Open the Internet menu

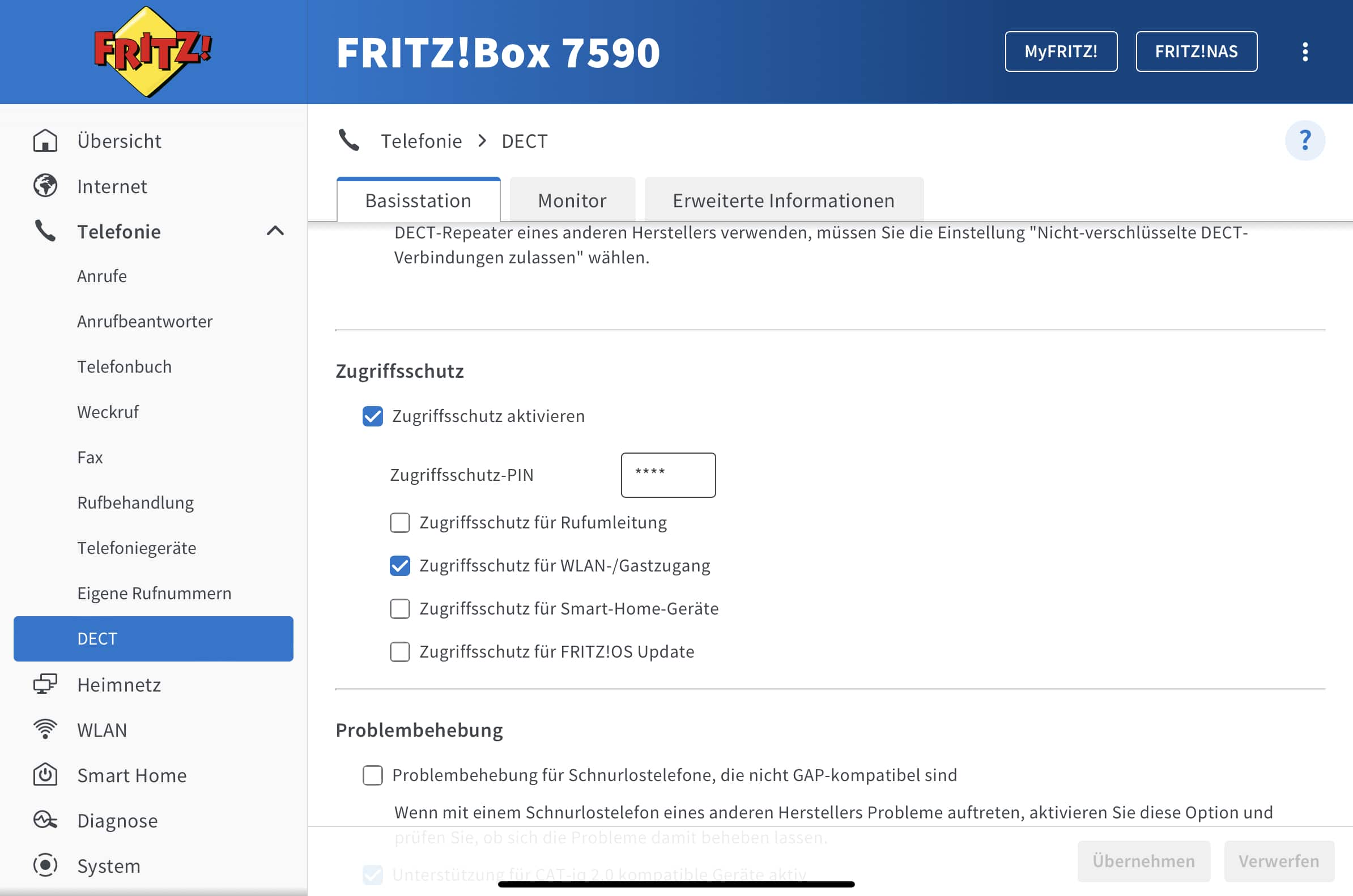click(x=112, y=186)
